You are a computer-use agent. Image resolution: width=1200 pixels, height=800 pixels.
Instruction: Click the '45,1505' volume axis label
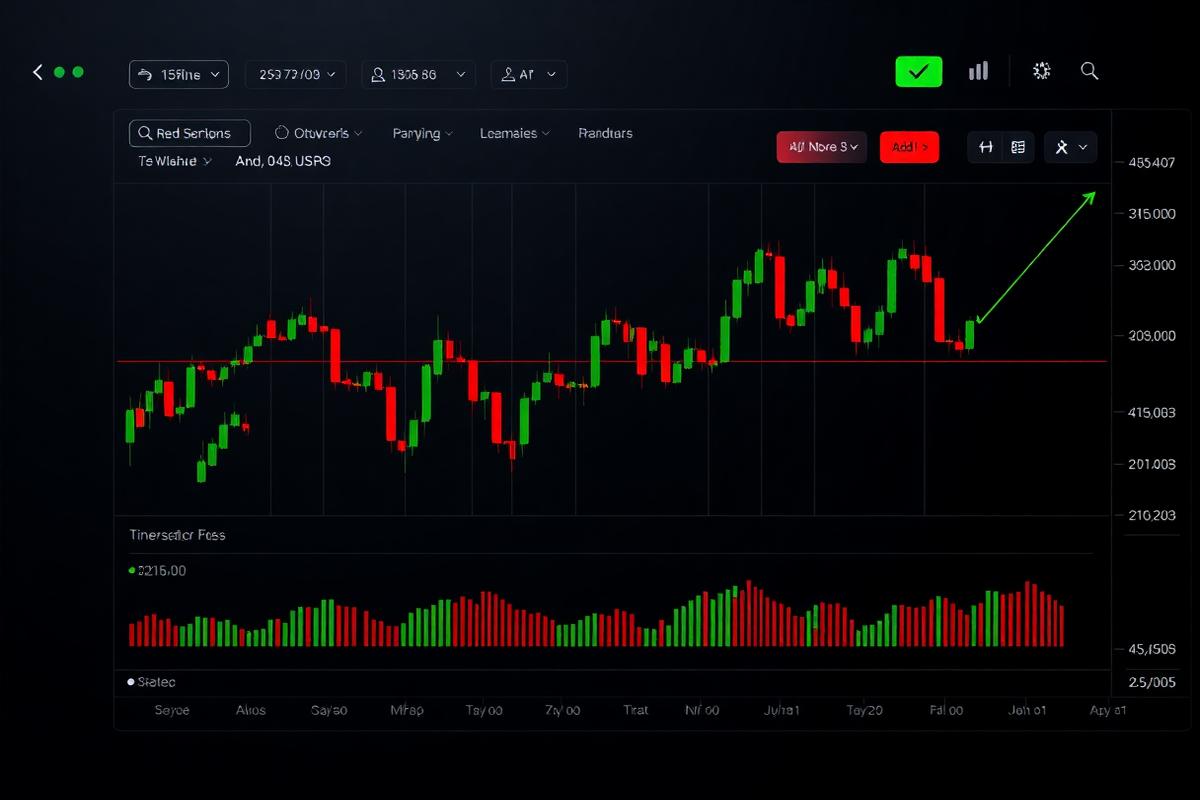pyautogui.click(x=1151, y=649)
